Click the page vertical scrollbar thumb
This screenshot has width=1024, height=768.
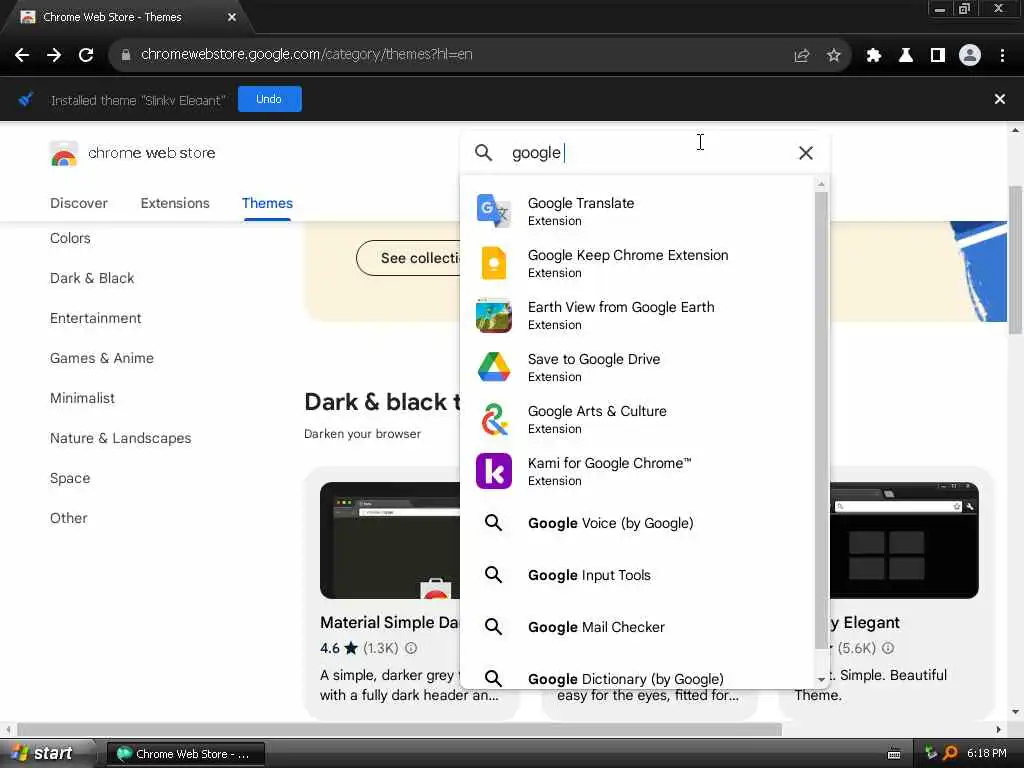click(1015, 260)
